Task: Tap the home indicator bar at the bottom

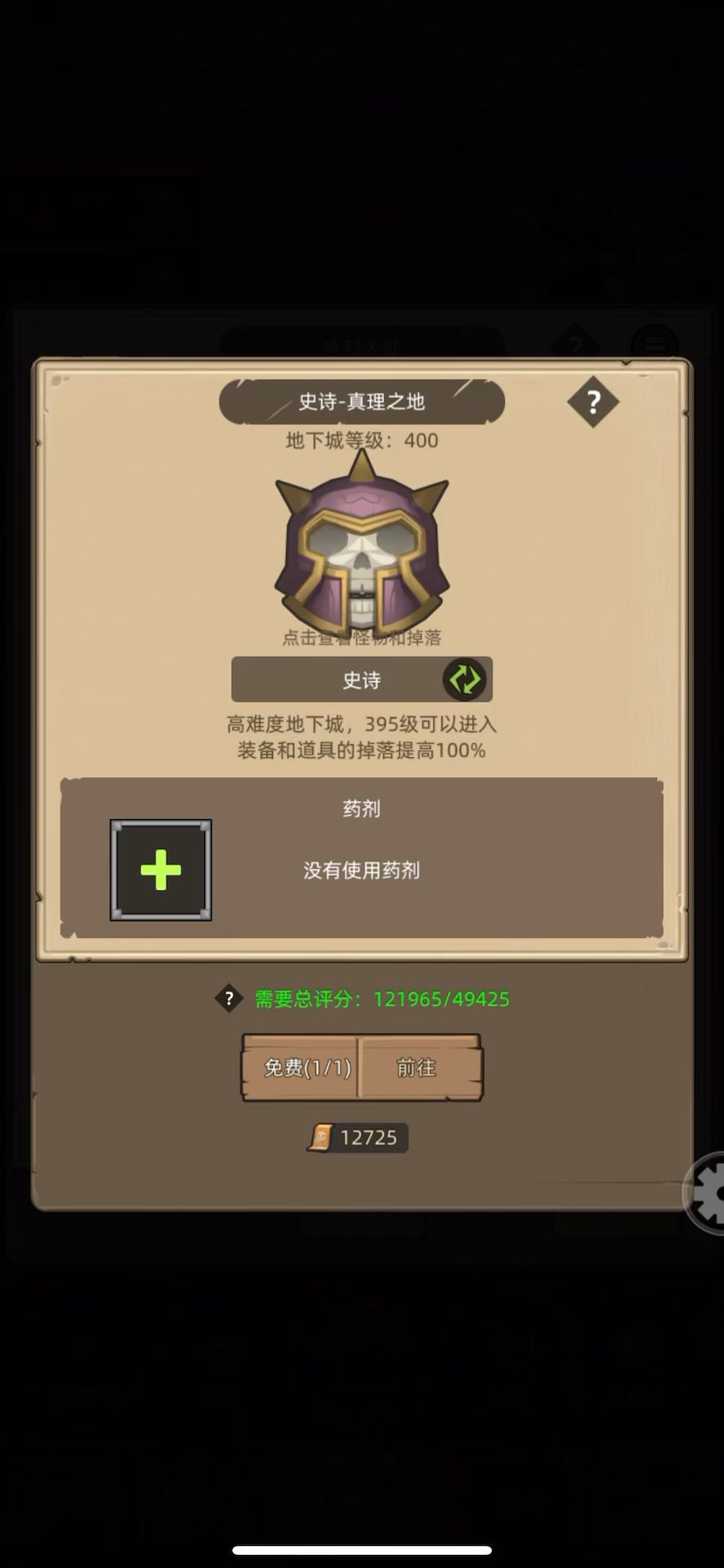Action: (362, 1550)
